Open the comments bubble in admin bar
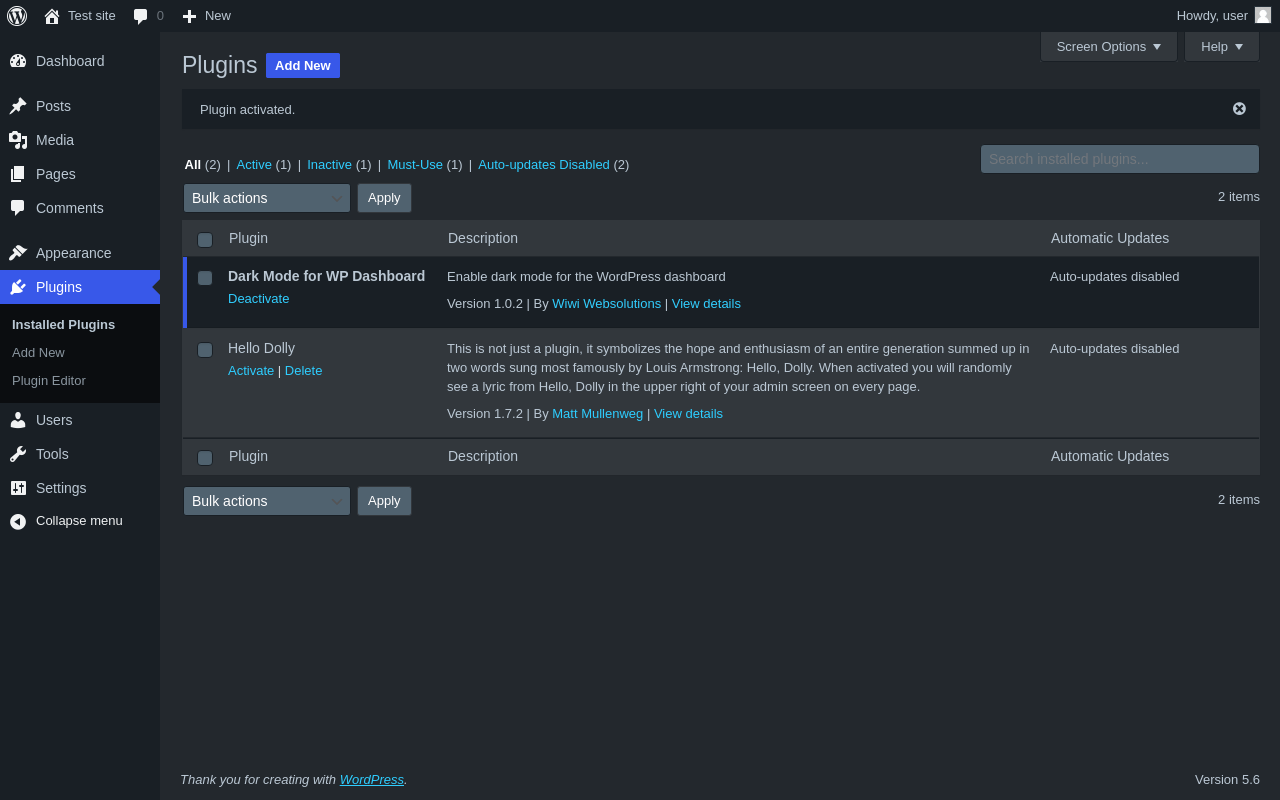The height and width of the screenshot is (800, 1280). click(141, 16)
